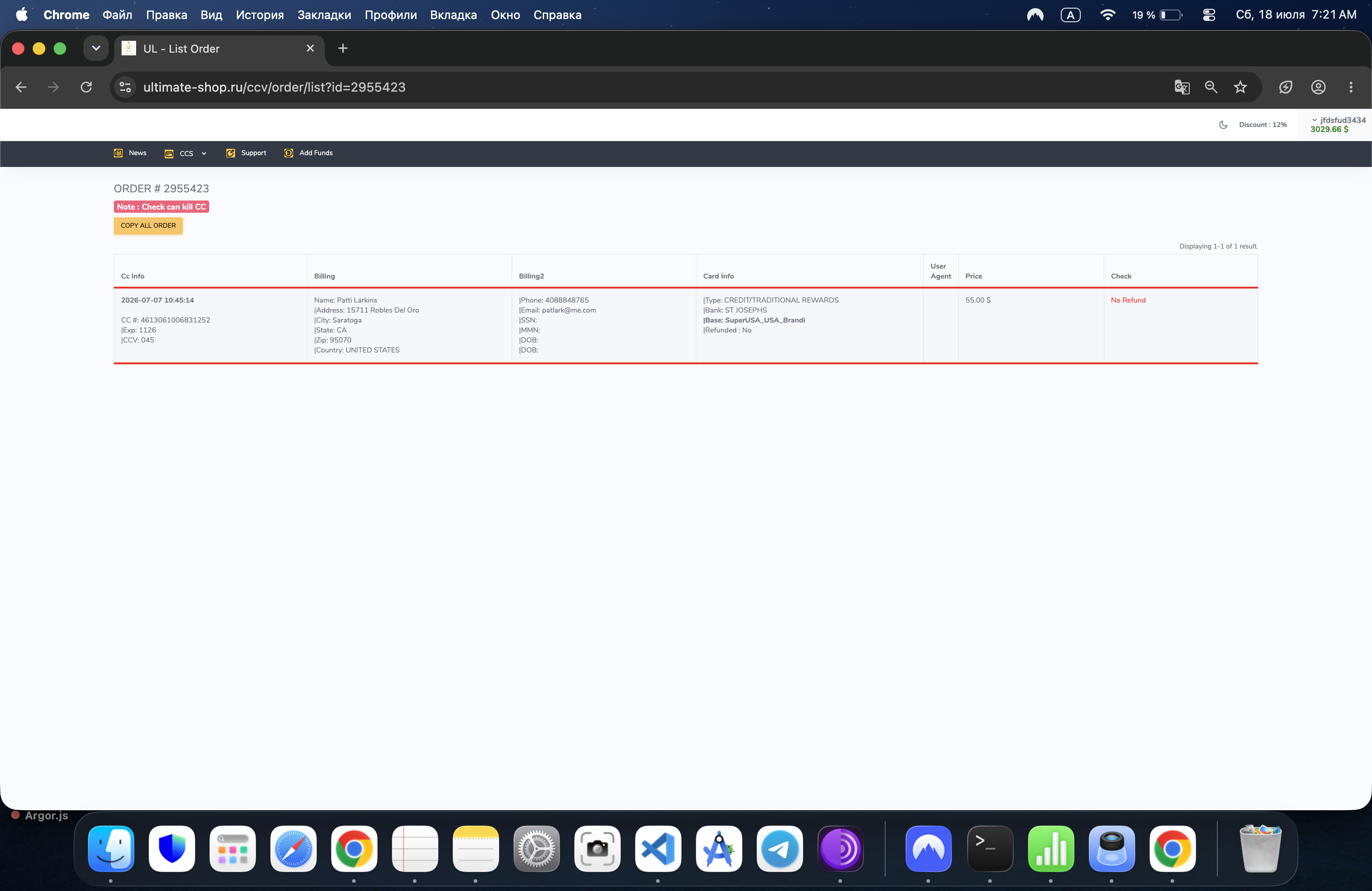Image resolution: width=1372 pixels, height=891 pixels.
Task: Open Tor Browser from the dock
Action: tap(841, 849)
